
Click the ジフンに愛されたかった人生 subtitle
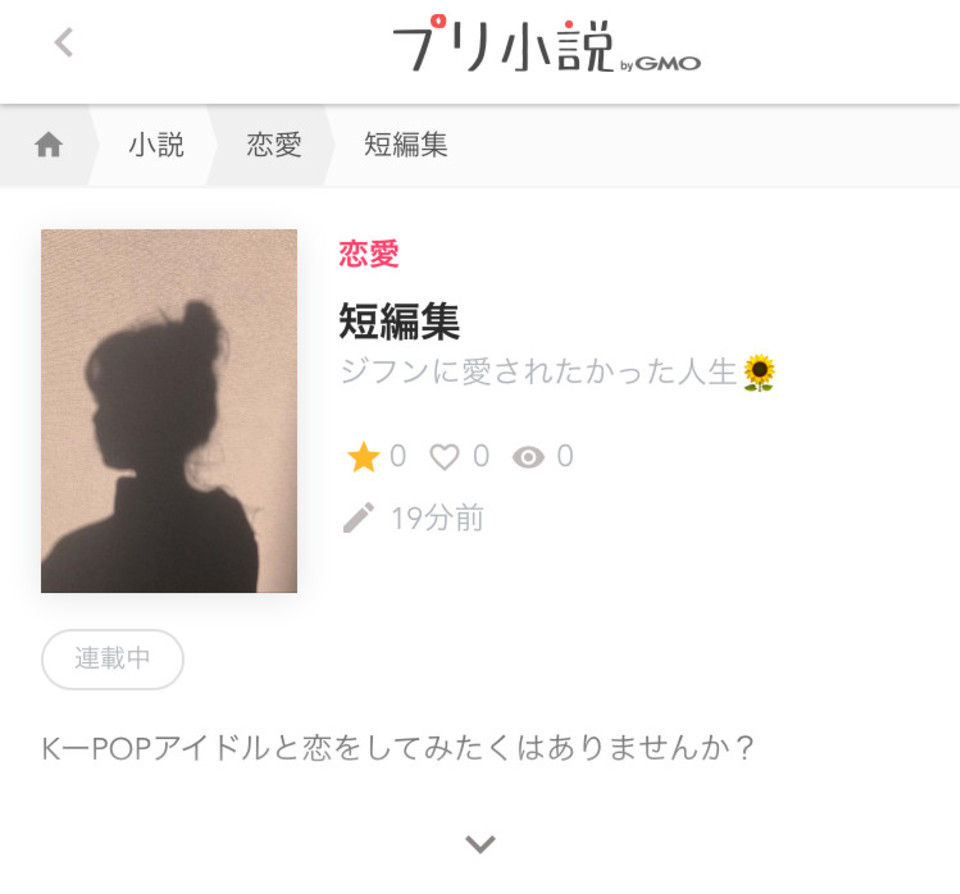tap(539, 372)
